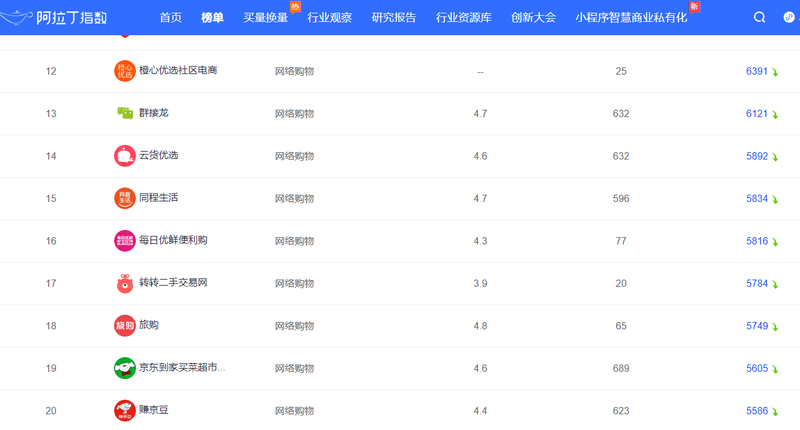Click the 同程生活 app icon
The height and width of the screenshot is (430, 800).
(x=124, y=198)
